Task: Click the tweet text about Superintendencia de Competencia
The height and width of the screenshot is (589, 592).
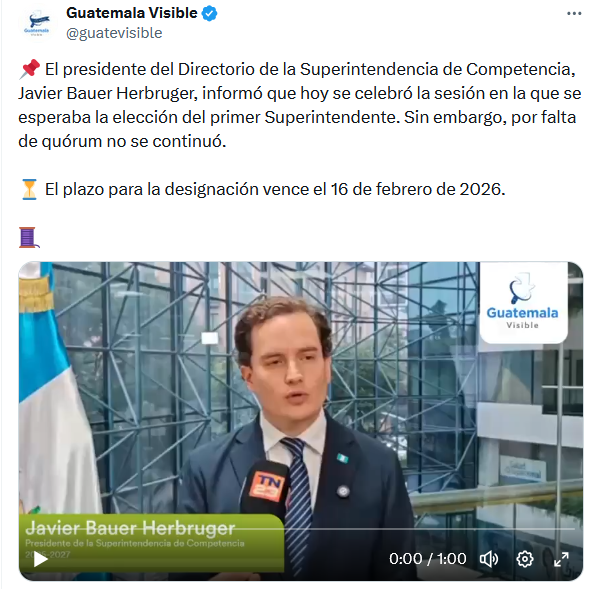Action: [299, 105]
